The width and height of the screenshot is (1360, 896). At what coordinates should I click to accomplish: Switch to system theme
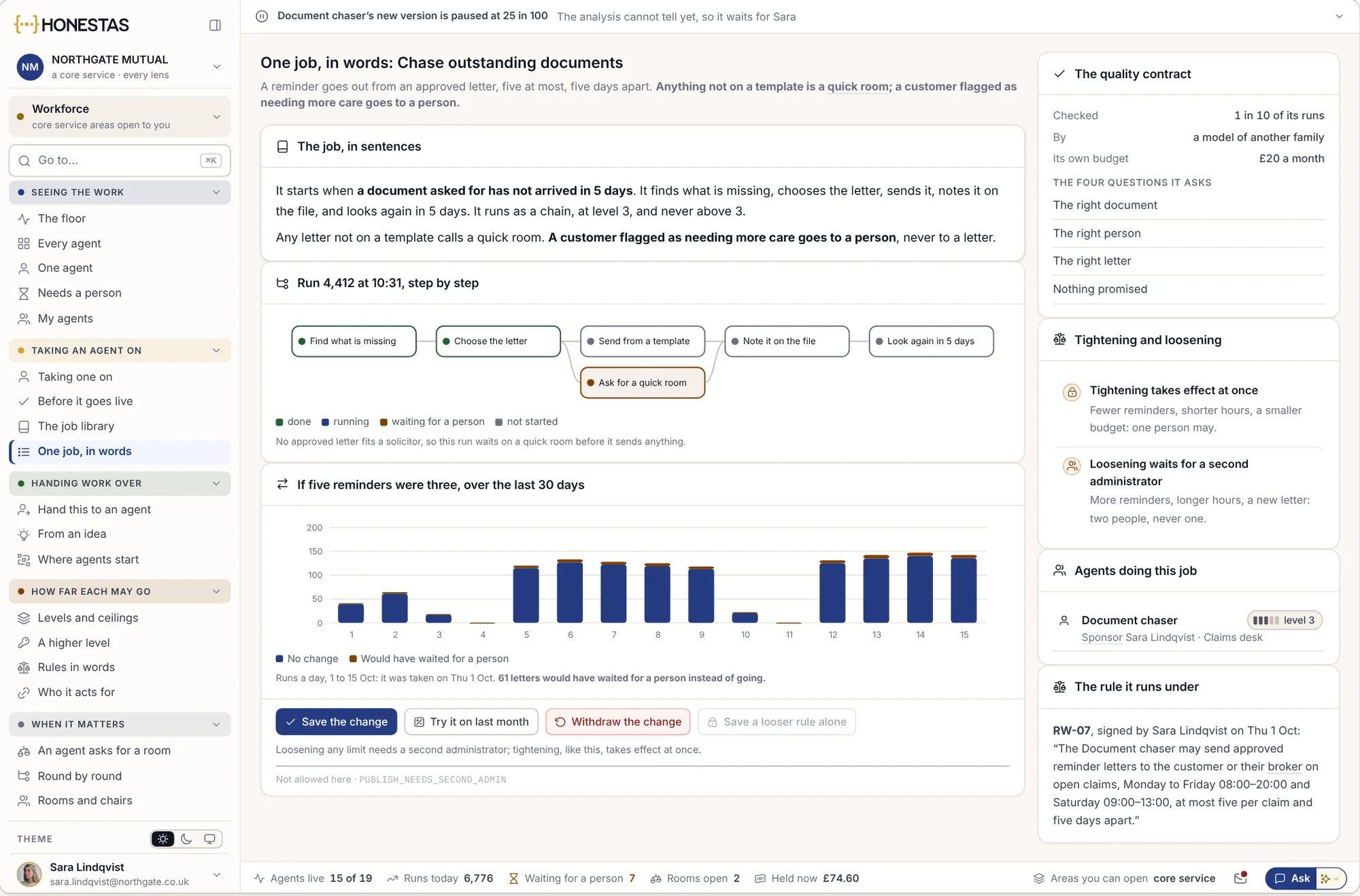click(209, 839)
